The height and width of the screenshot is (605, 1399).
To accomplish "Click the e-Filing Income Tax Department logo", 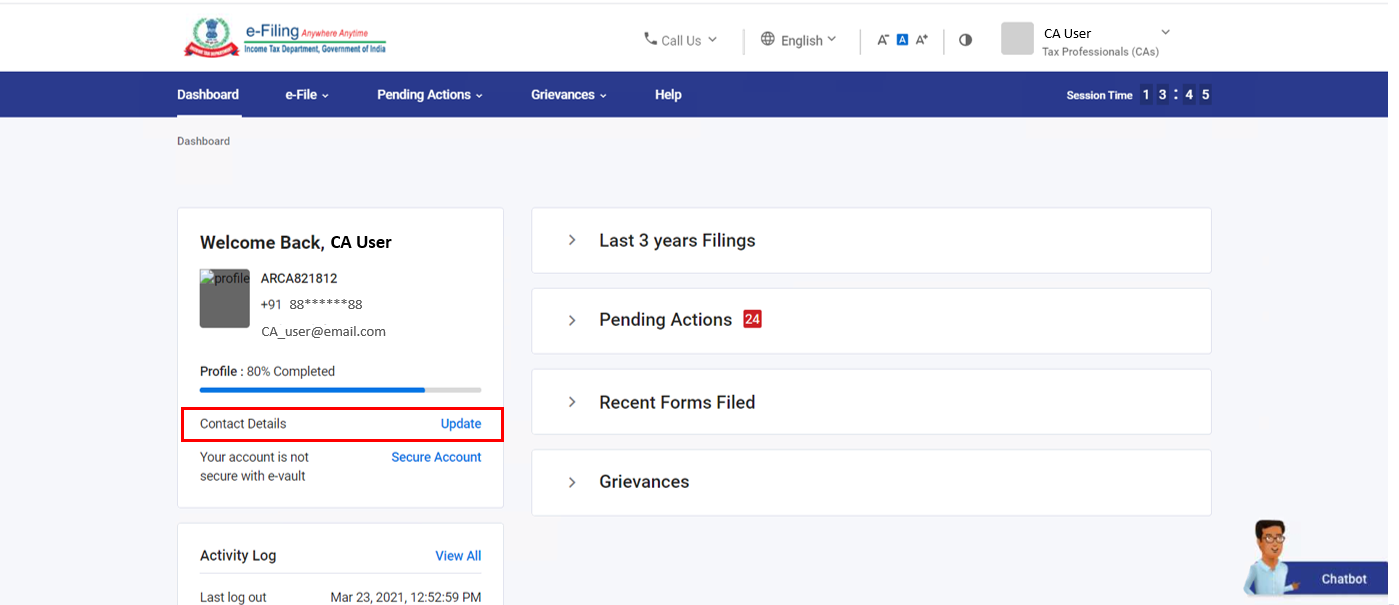I will tap(285, 38).
